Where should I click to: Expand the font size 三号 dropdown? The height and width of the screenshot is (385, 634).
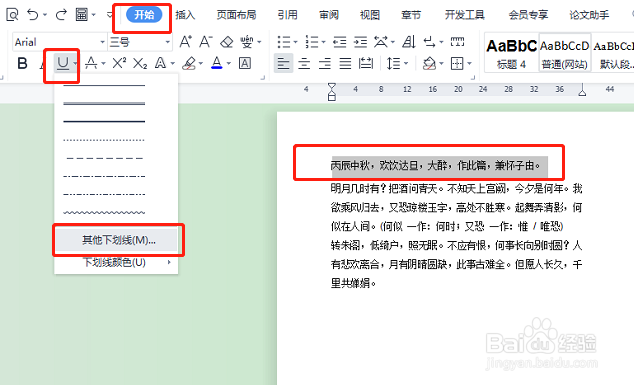coord(167,42)
